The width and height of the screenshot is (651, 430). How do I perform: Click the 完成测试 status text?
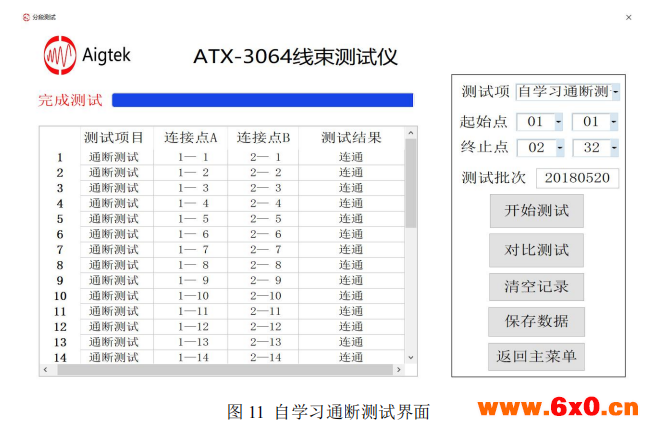click(x=70, y=100)
